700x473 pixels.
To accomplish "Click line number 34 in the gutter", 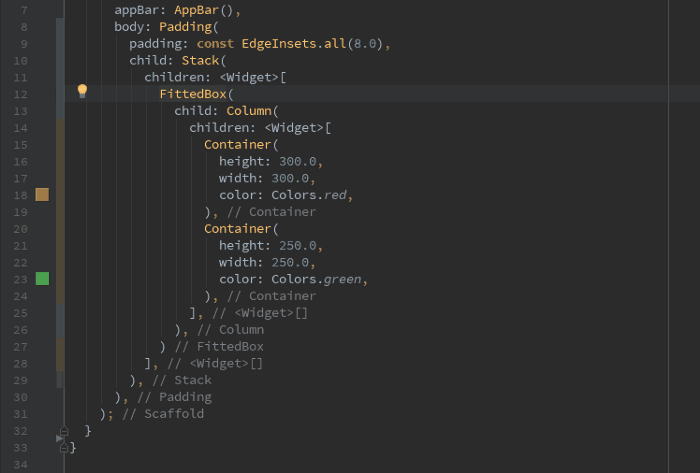I will click(x=23, y=465).
